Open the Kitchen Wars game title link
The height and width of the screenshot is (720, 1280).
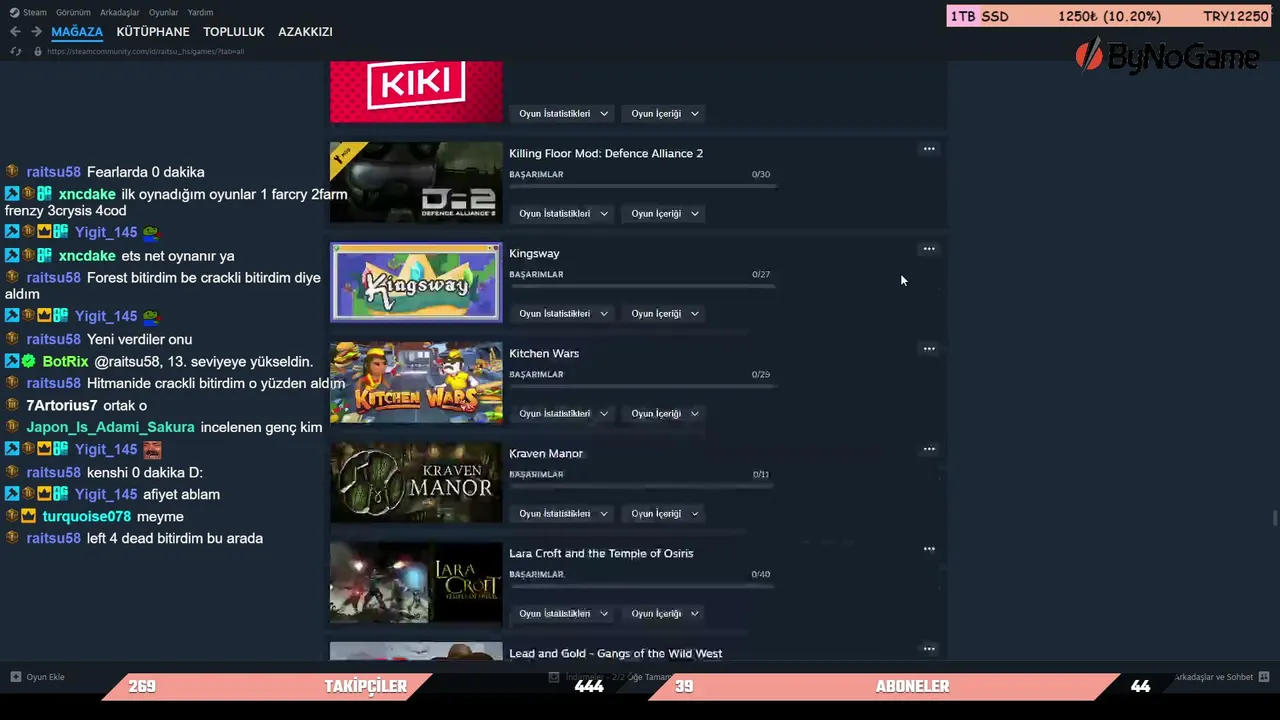pyautogui.click(x=544, y=353)
